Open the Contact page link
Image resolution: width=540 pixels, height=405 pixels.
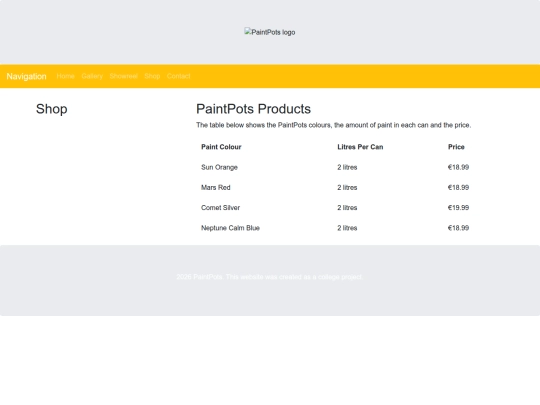pos(178,76)
